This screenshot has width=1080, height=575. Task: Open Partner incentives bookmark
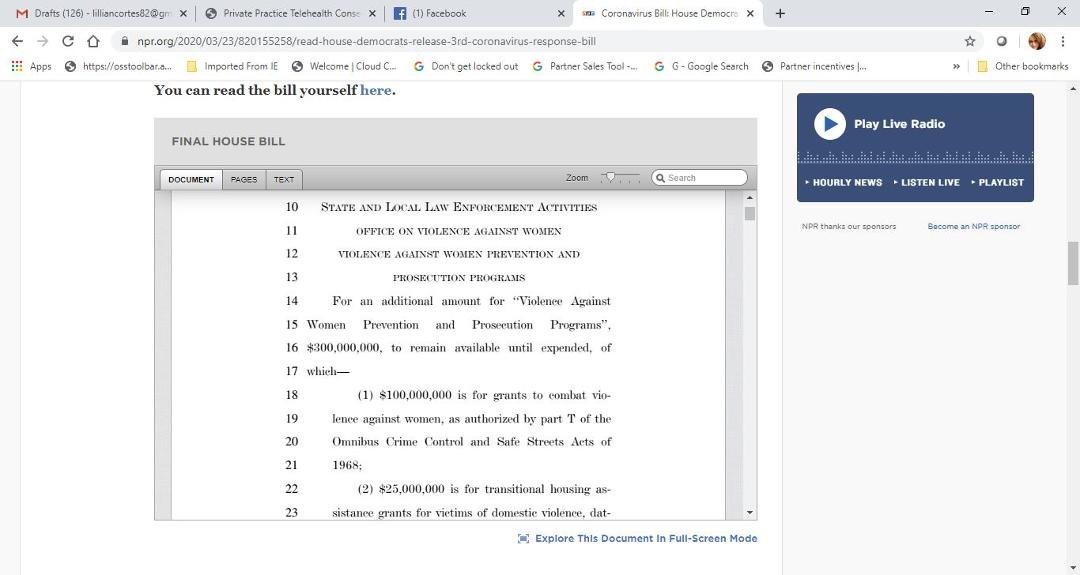[x=815, y=66]
